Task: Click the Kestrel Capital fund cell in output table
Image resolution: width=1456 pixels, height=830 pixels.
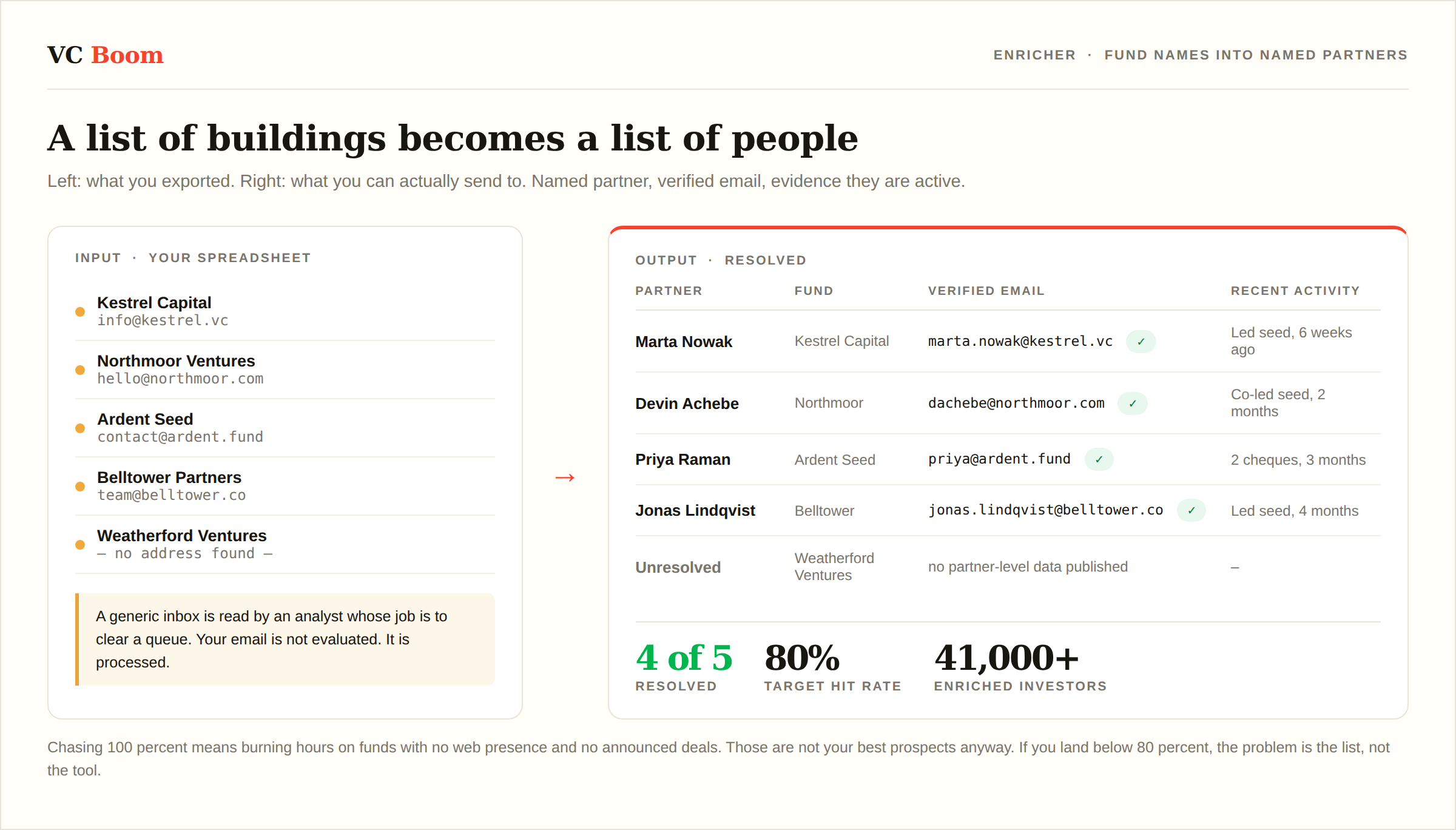Action: tap(841, 341)
